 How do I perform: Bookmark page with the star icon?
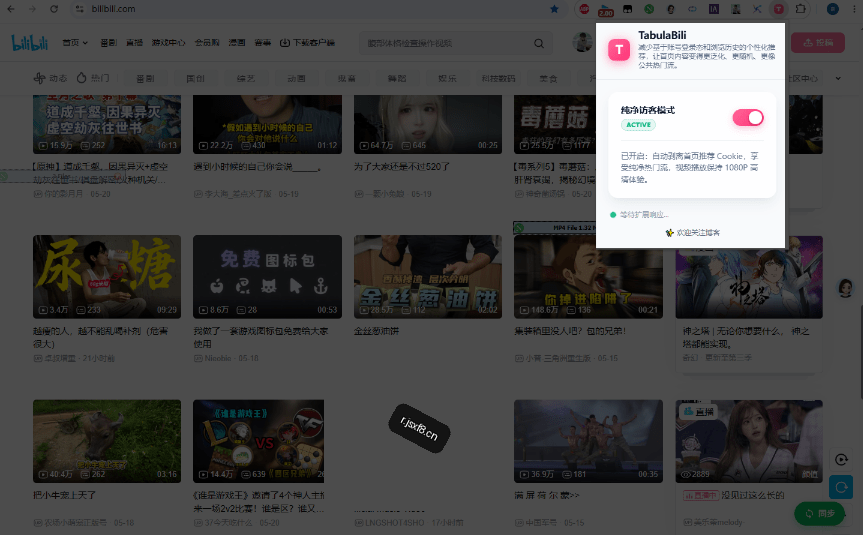click(x=554, y=9)
